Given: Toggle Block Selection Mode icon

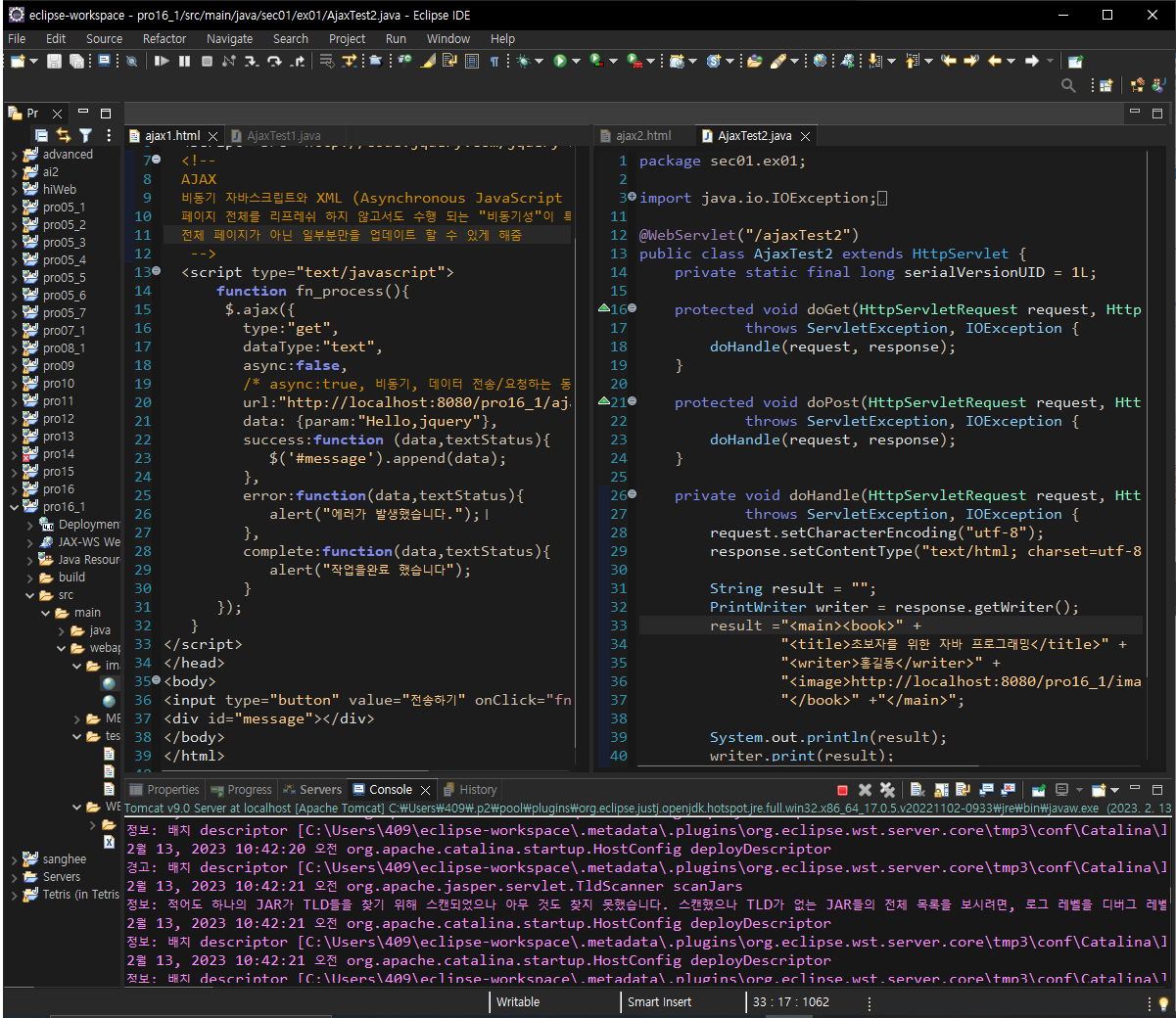Looking at the screenshot, I should [471, 61].
